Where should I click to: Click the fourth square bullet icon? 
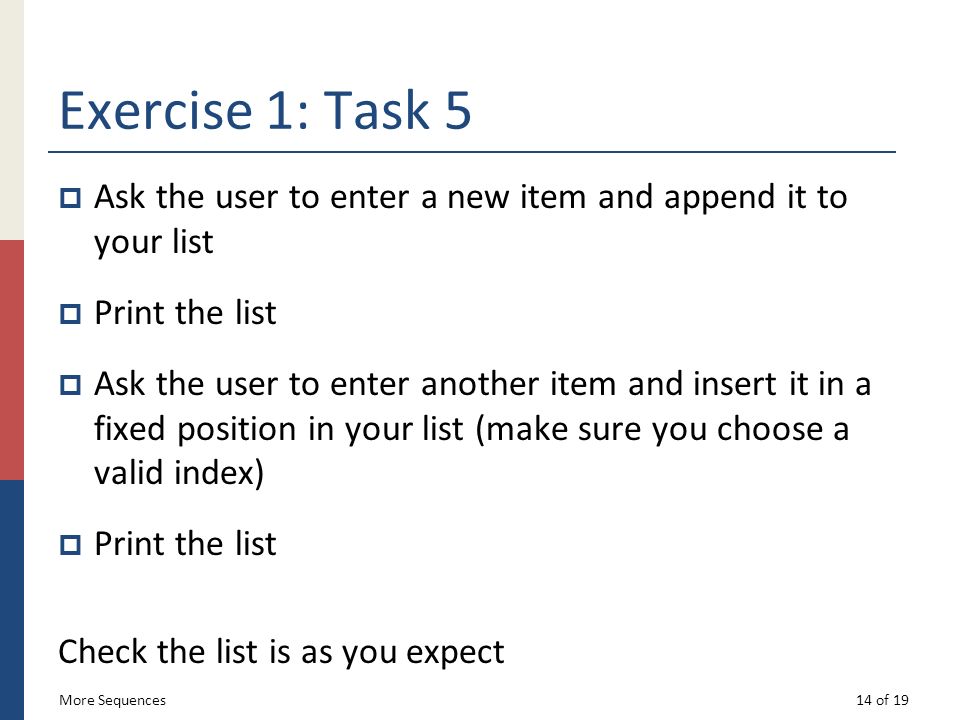70,545
